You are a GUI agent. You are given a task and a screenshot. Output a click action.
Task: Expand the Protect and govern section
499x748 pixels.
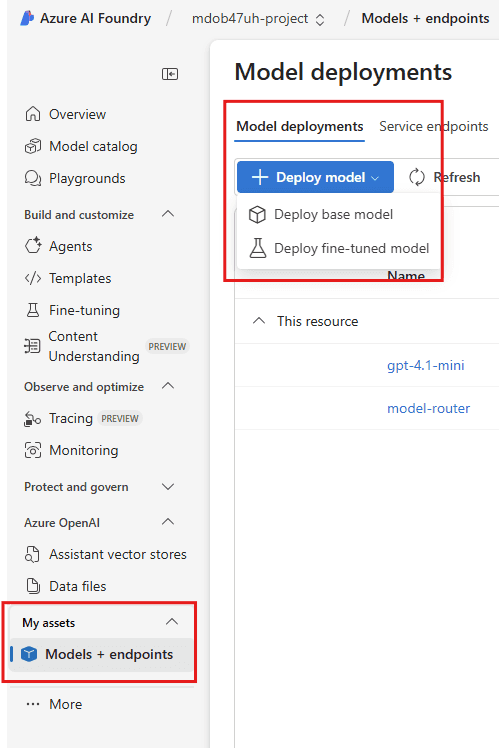click(168, 487)
